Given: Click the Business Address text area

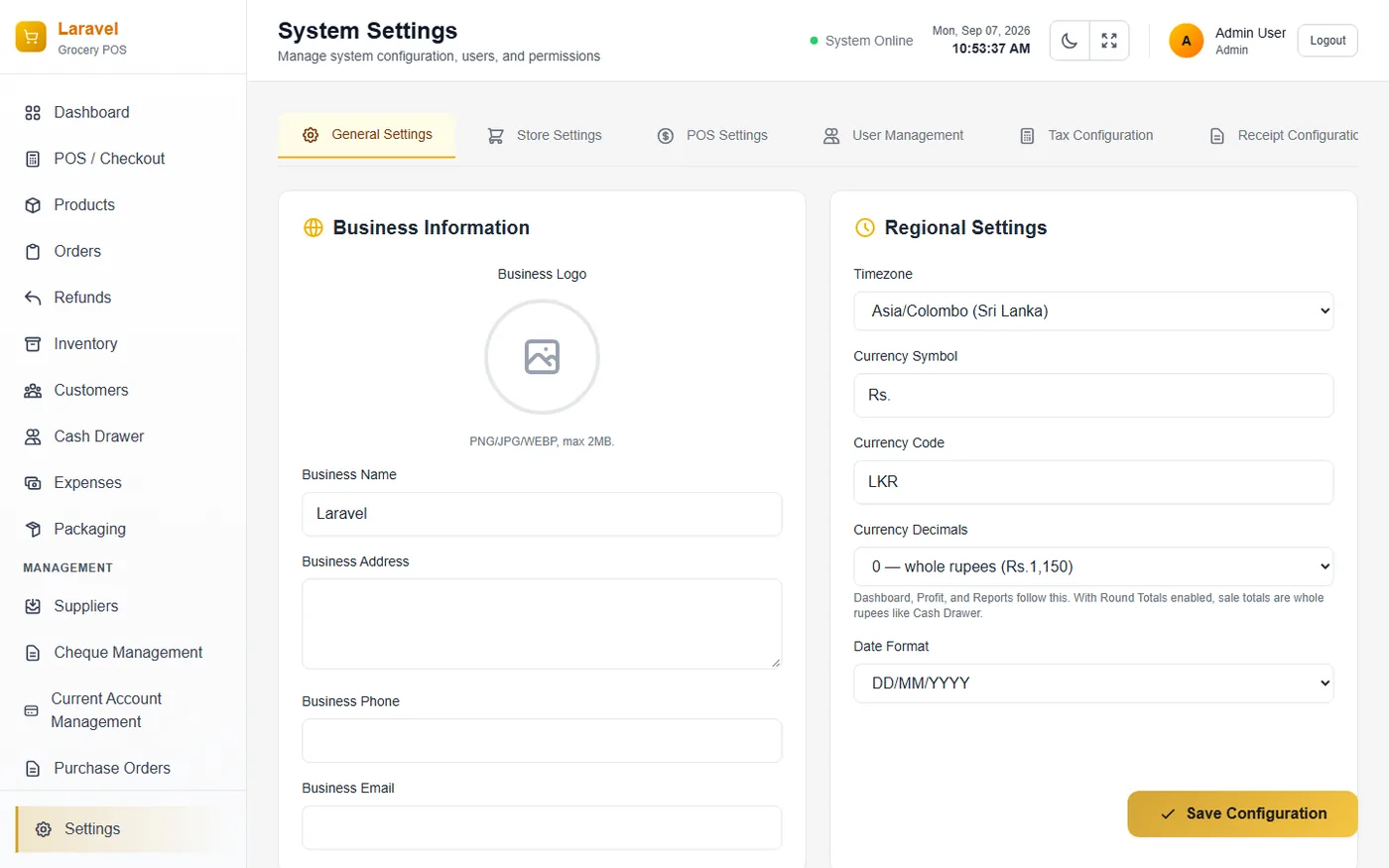Looking at the screenshot, I should click(542, 624).
